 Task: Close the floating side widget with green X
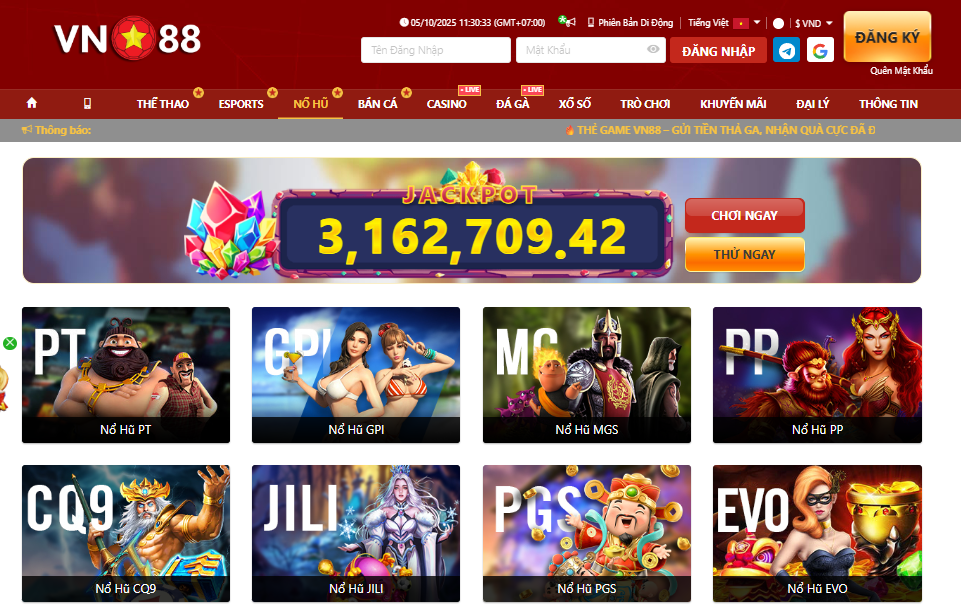pyautogui.click(x=10, y=343)
